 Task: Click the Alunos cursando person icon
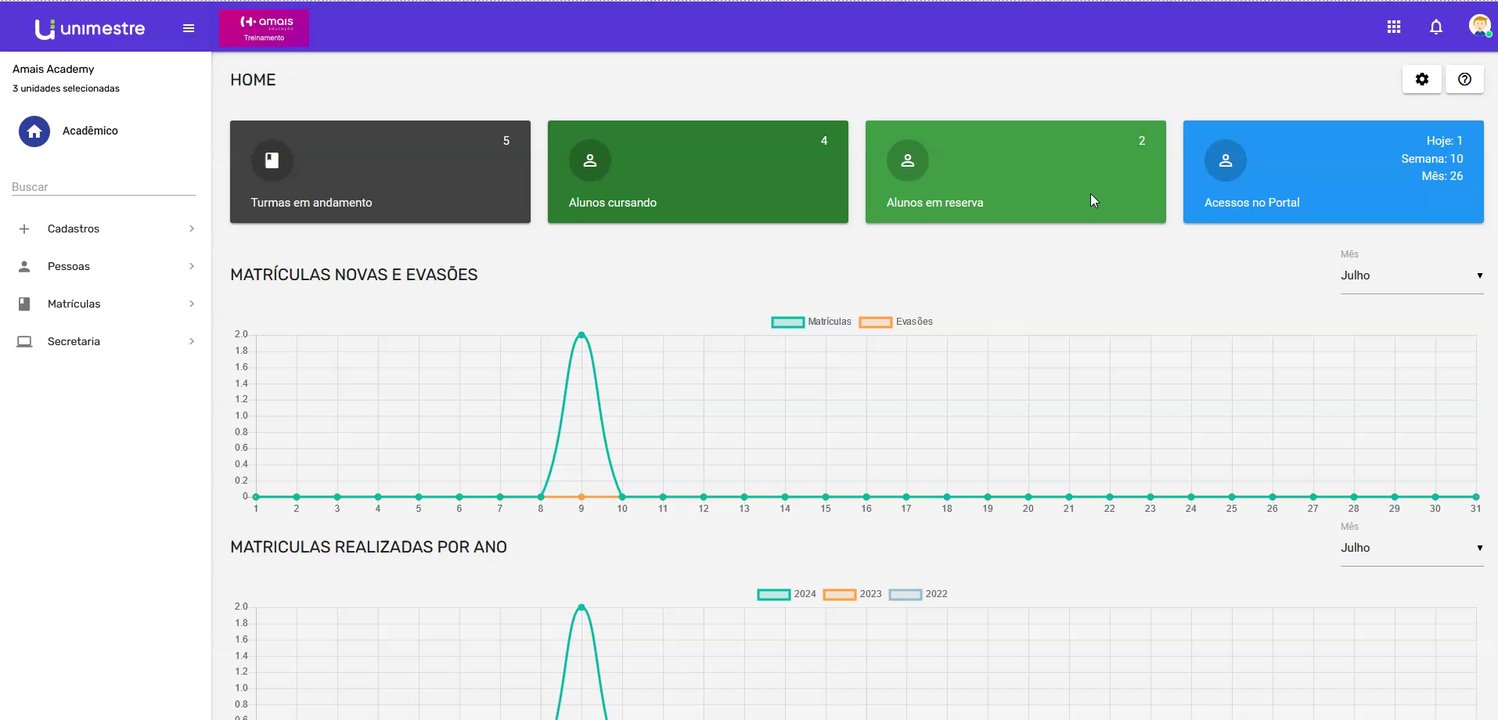[x=590, y=160]
